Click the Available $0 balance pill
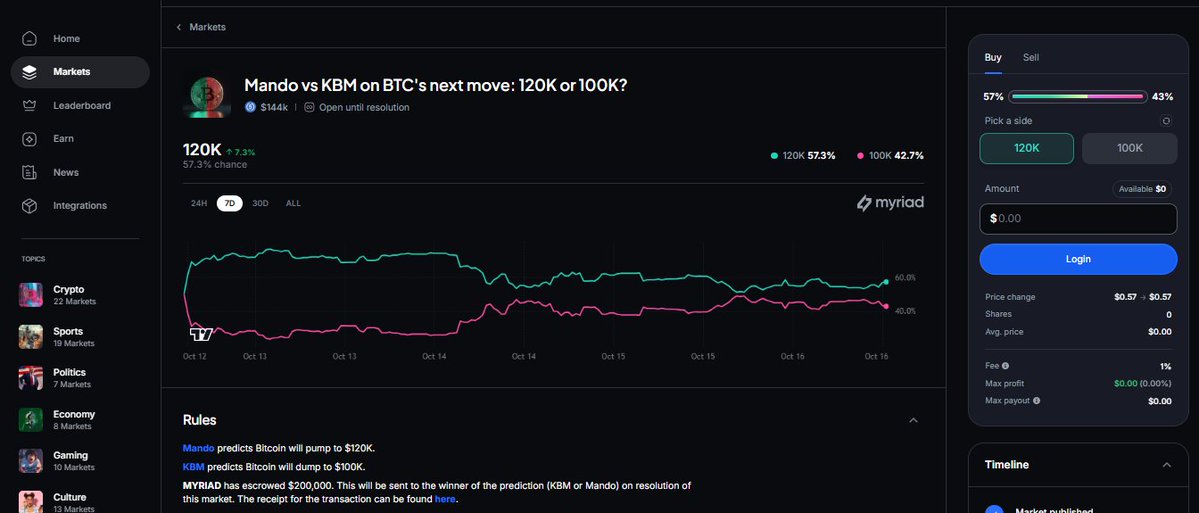 [1142, 189]
